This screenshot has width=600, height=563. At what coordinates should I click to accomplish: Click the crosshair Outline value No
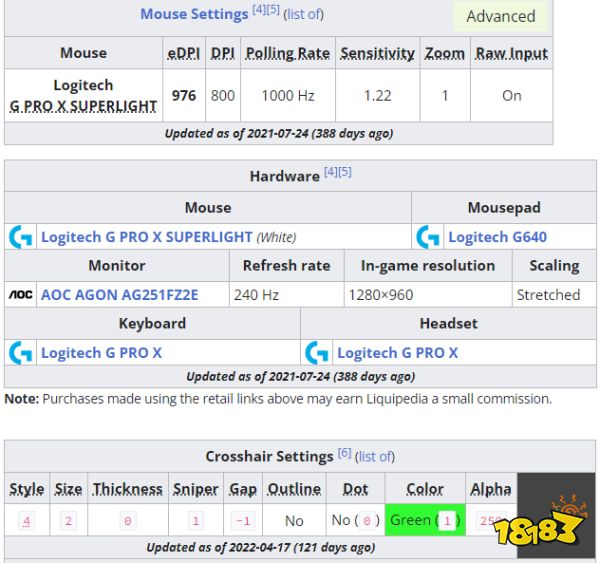(x=294, y=521)
